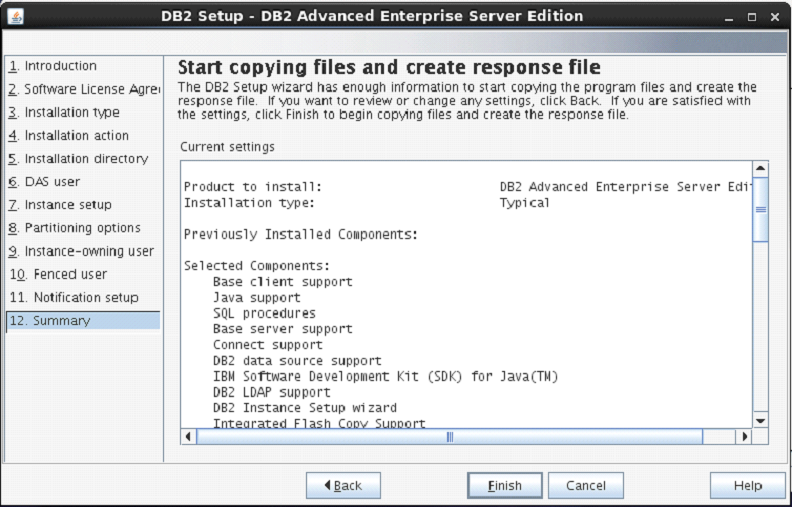Open the Installation directory step
Image resolution: width=792 pixels, height=507 pixels.
click(78, 159)
